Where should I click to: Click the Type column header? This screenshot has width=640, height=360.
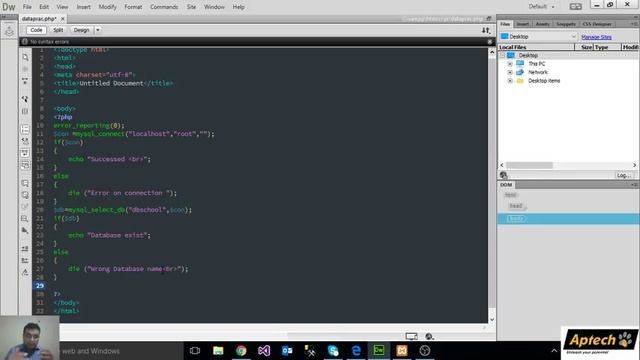coord(607,47)
